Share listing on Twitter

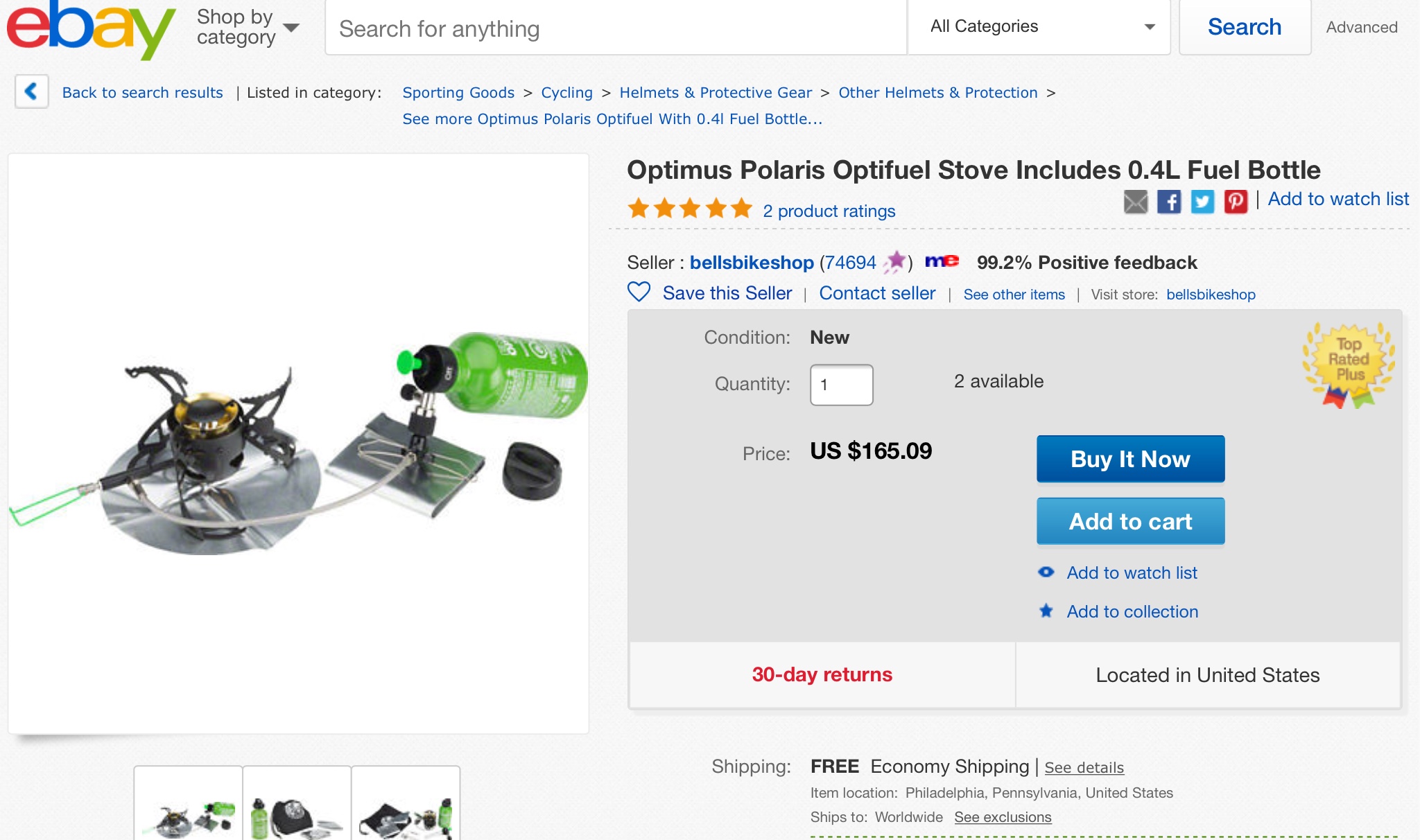(x=1202, y=202)
